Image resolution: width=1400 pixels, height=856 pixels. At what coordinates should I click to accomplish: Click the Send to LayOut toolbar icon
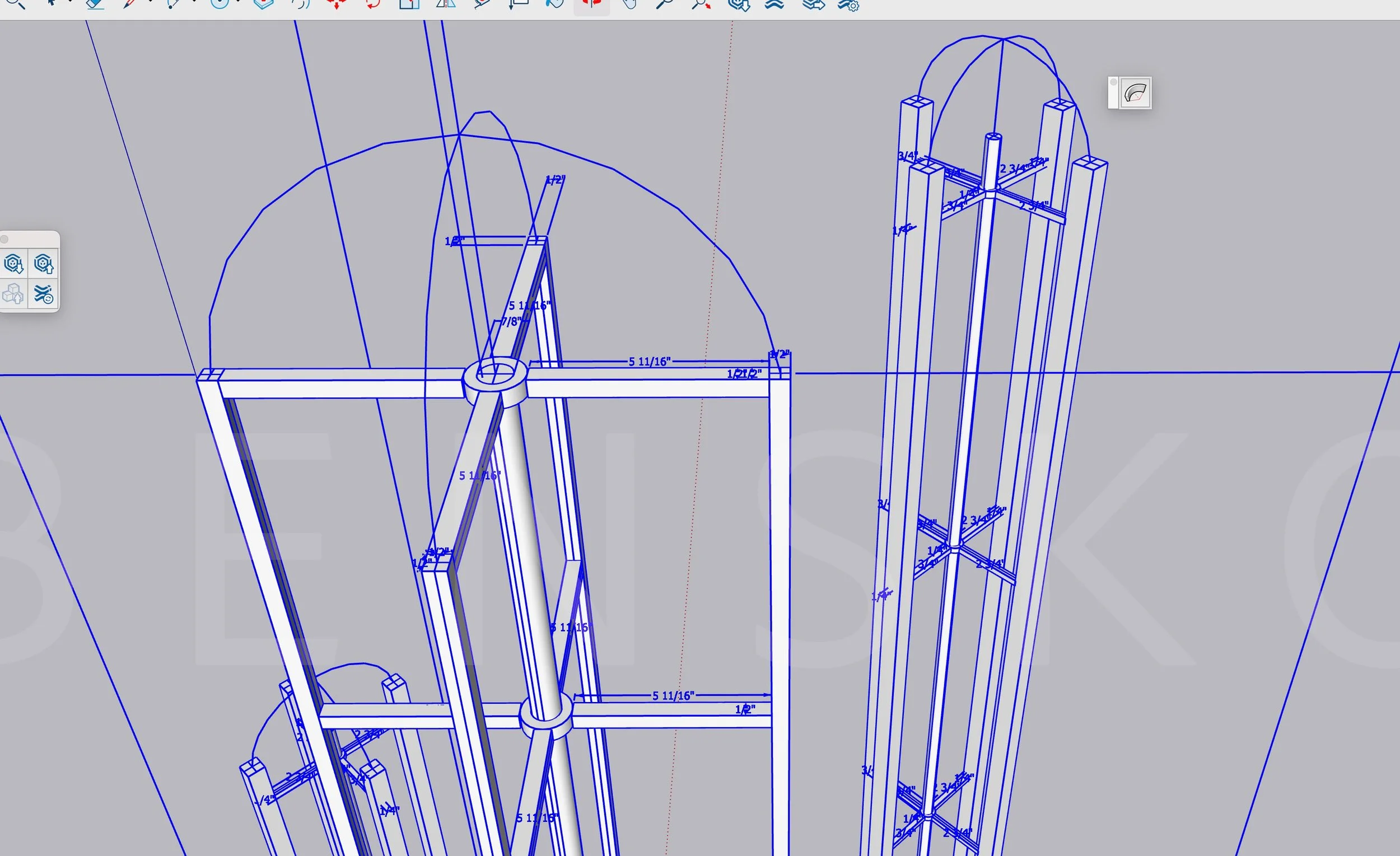[813, 4]
